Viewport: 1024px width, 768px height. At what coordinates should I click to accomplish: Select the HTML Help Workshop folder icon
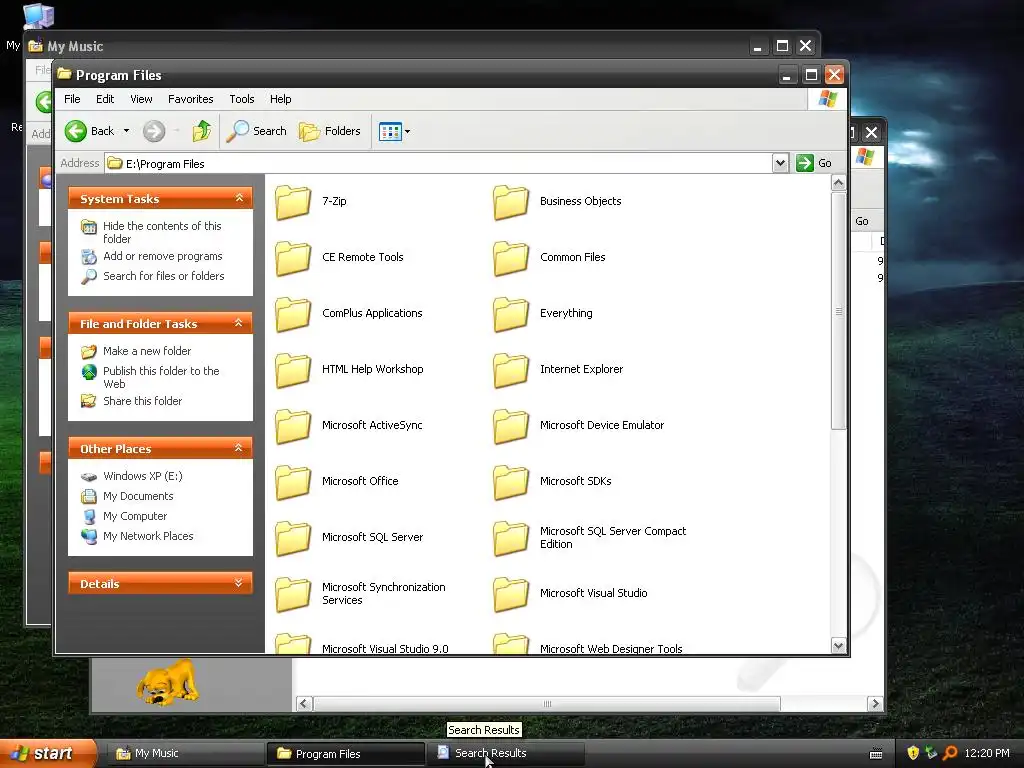293,370
